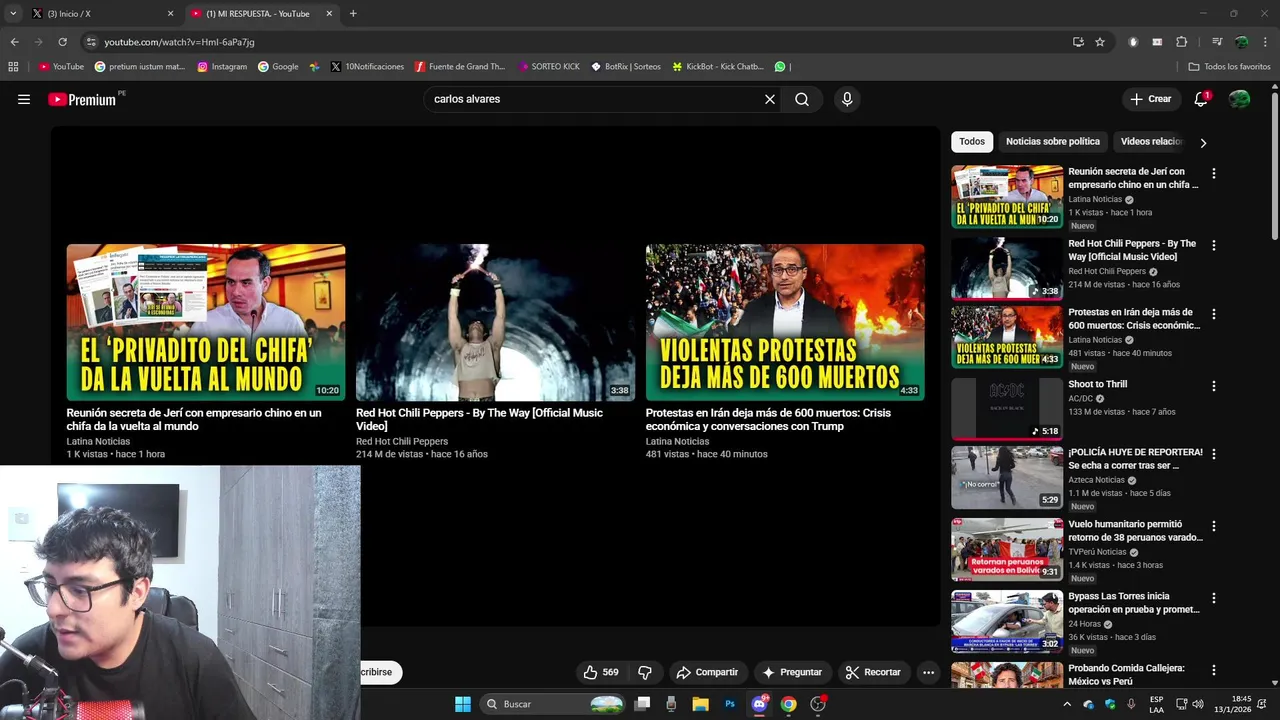The image size is (1280, 720).
Task: Create a clip with Recortar
Action: click(x=873, y=672)
